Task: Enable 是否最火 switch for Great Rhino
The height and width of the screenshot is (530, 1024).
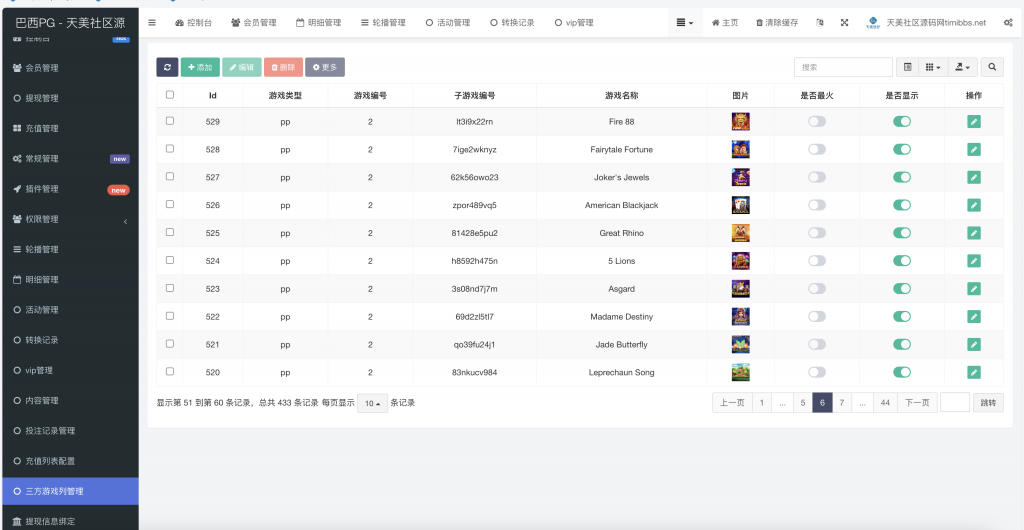Action: [817, 233]
